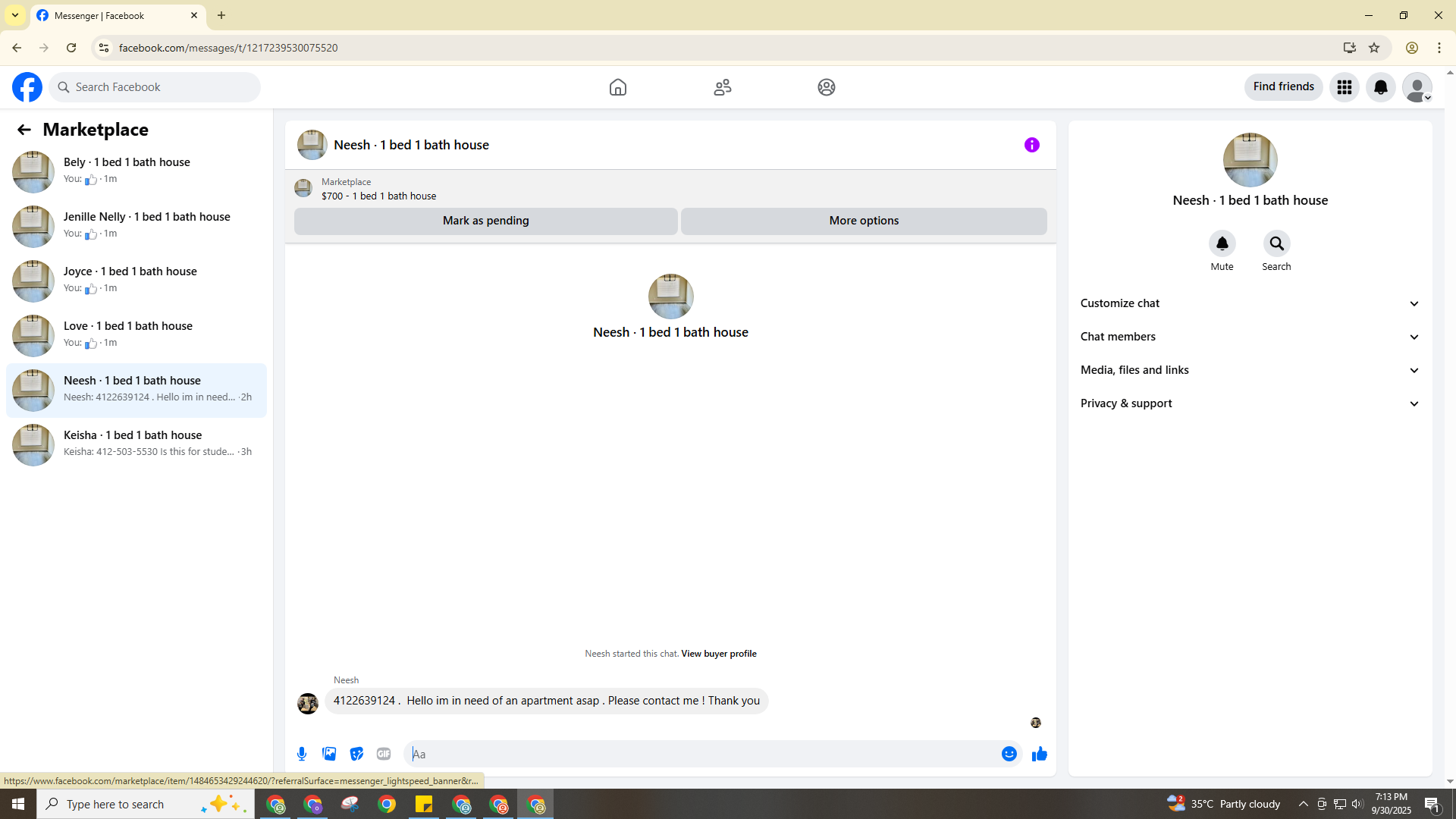The width and height of the screenshot is (1456, 819).
Task: Expand the Chat members section
Action: (x=1249, y=337)
